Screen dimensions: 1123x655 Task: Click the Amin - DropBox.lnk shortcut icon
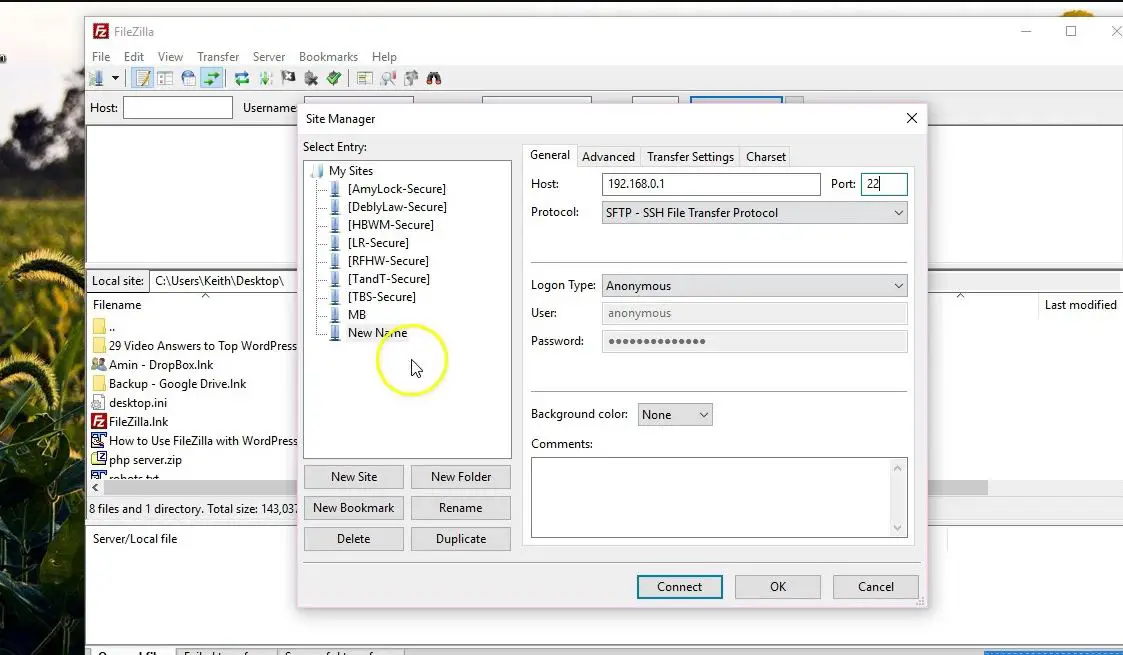99,364
